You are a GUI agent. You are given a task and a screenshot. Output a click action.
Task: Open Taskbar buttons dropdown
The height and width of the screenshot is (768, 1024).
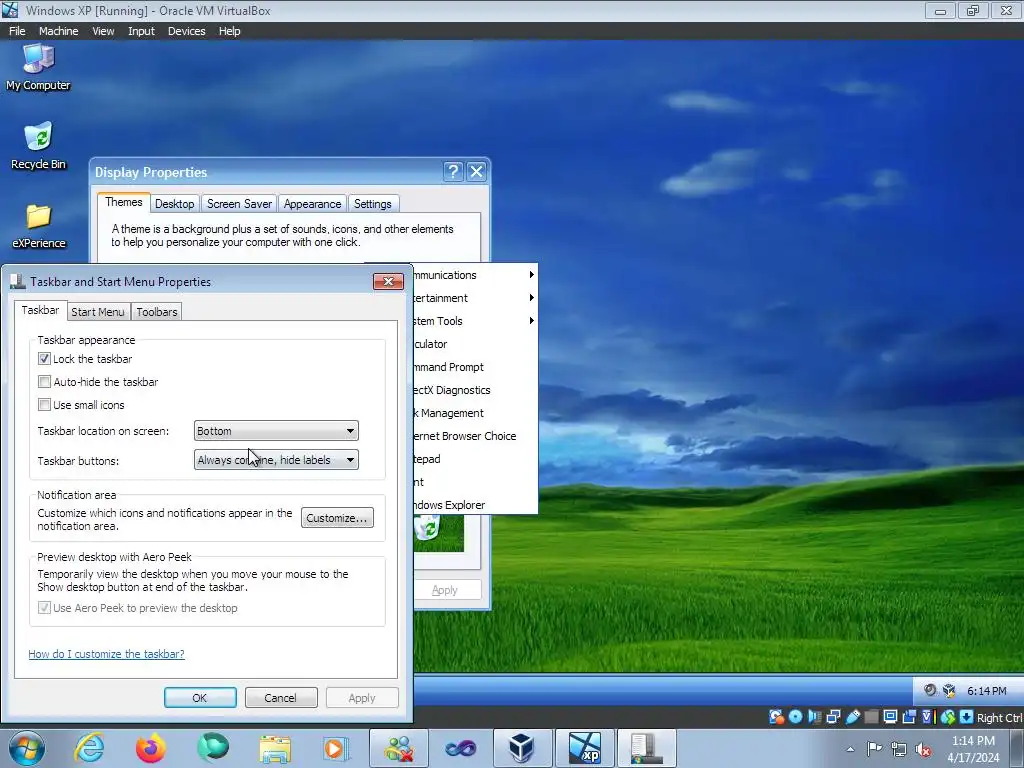pos(276,460)
